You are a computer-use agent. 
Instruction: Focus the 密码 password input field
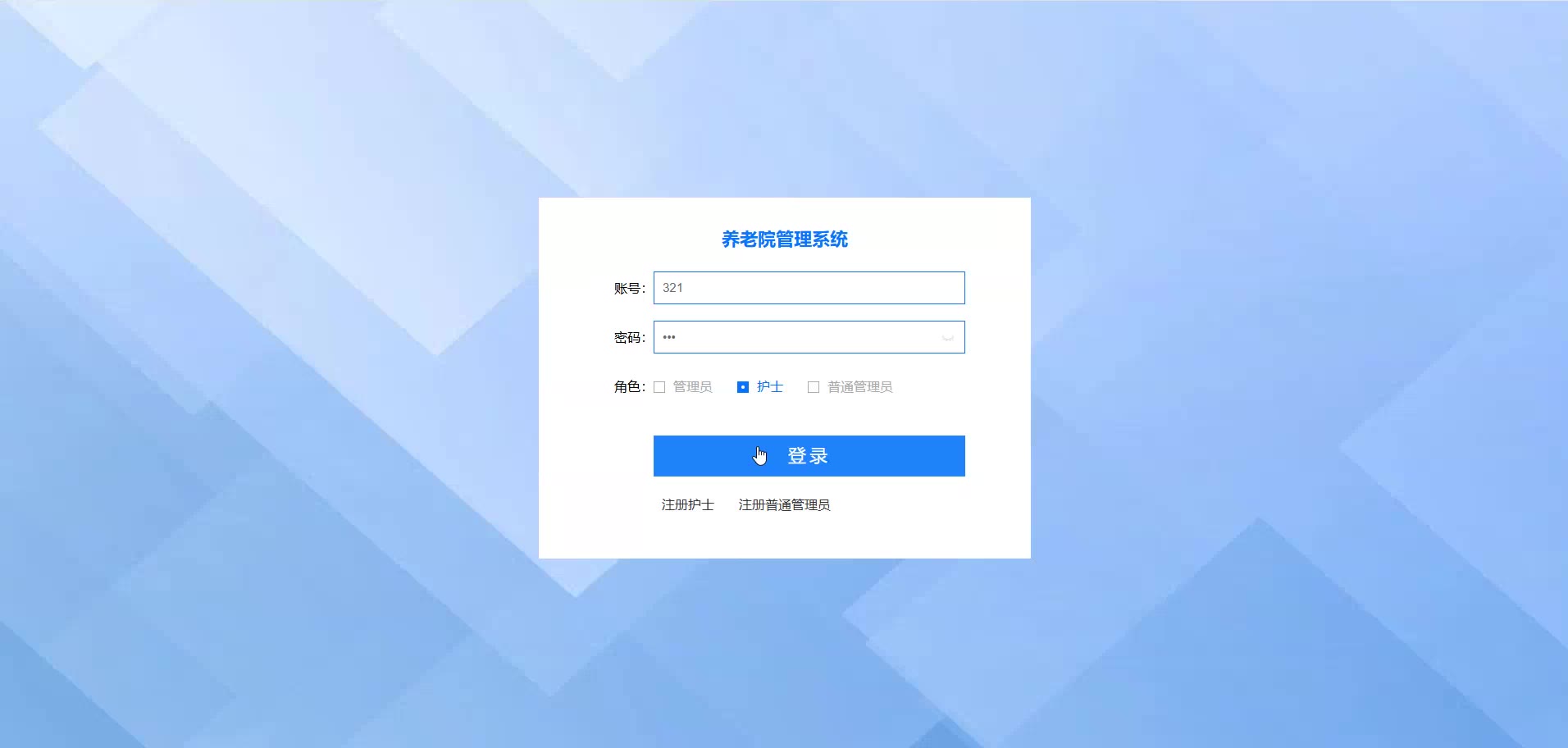click(809, 337)
